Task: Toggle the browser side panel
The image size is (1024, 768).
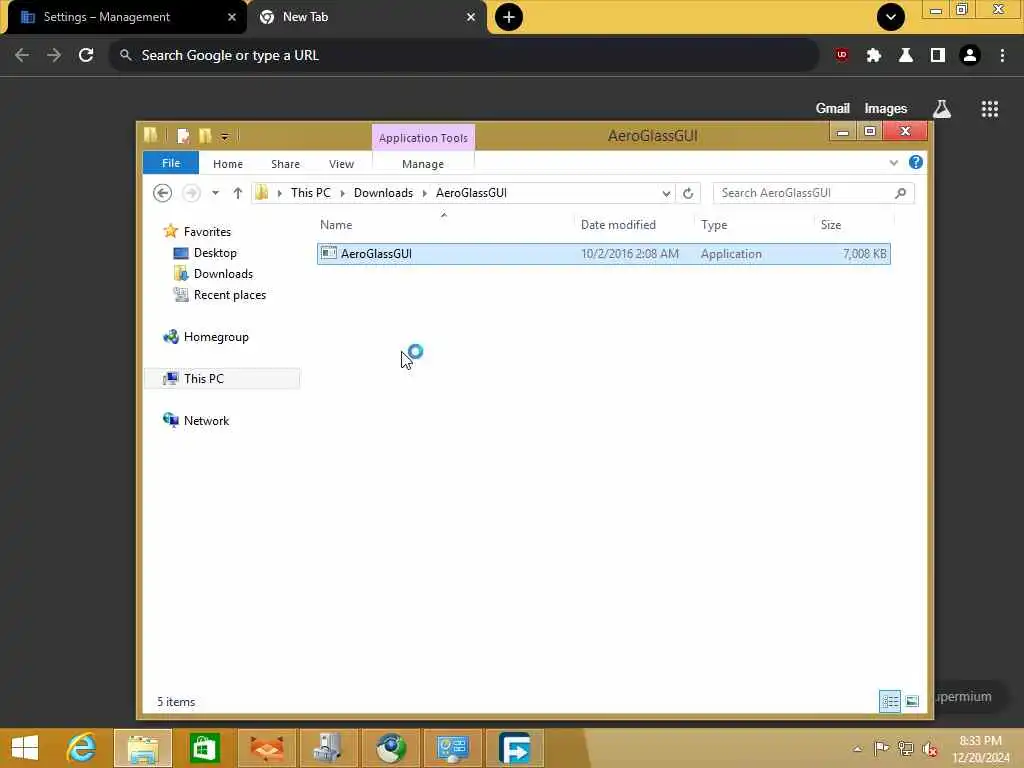Action: (937, 56)
